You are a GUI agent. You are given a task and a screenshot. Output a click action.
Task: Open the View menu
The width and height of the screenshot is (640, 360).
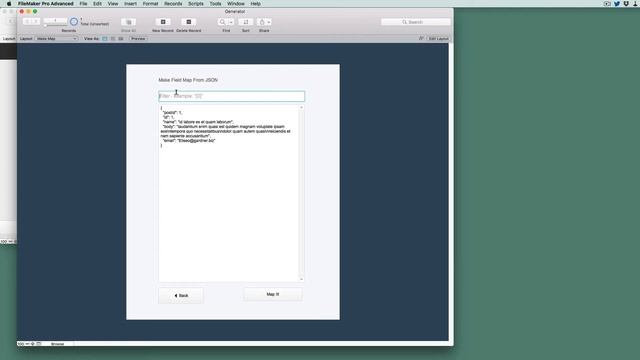tap(113, 4)
